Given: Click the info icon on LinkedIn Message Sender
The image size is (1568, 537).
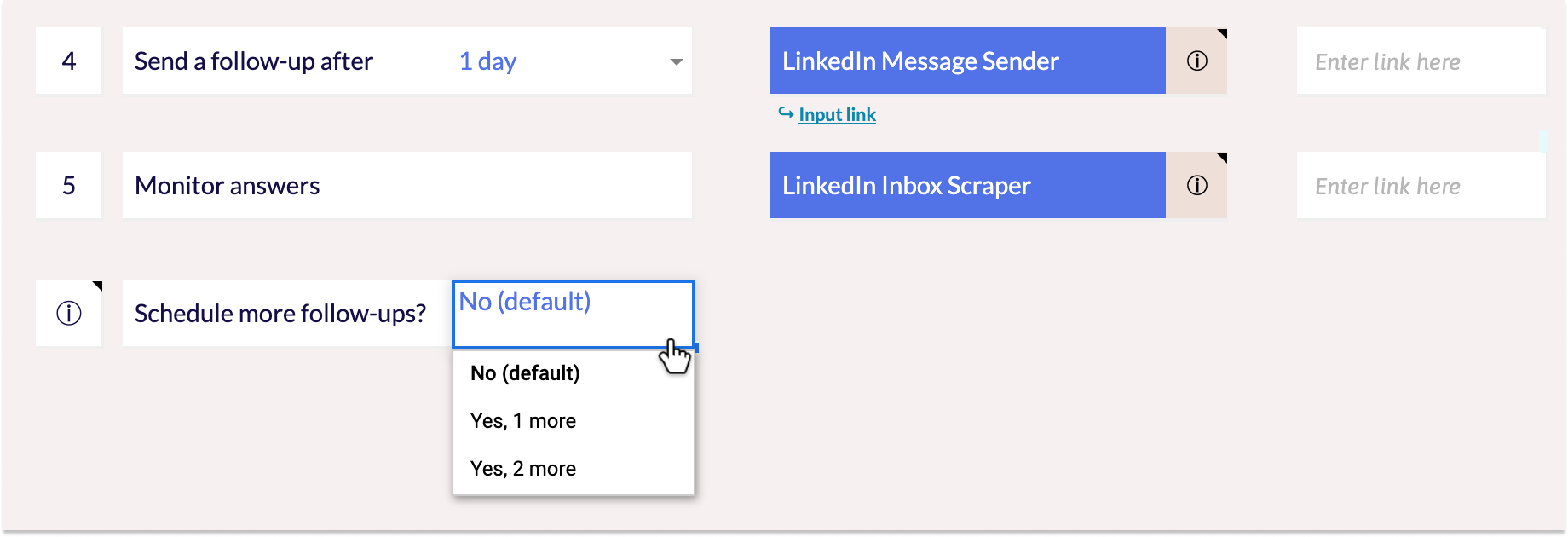Looking at the screenshot, I should 1196,61.
